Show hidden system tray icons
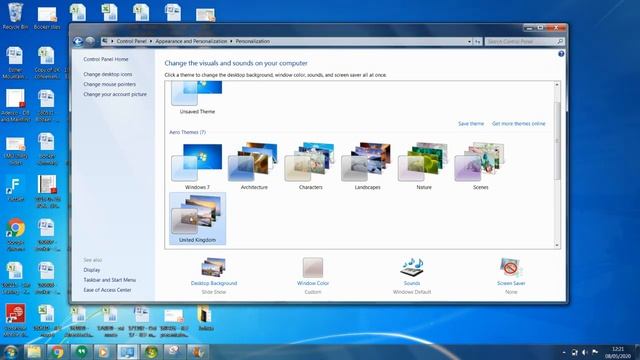Viewport: 640px width, 360px height. coord(564,352)
